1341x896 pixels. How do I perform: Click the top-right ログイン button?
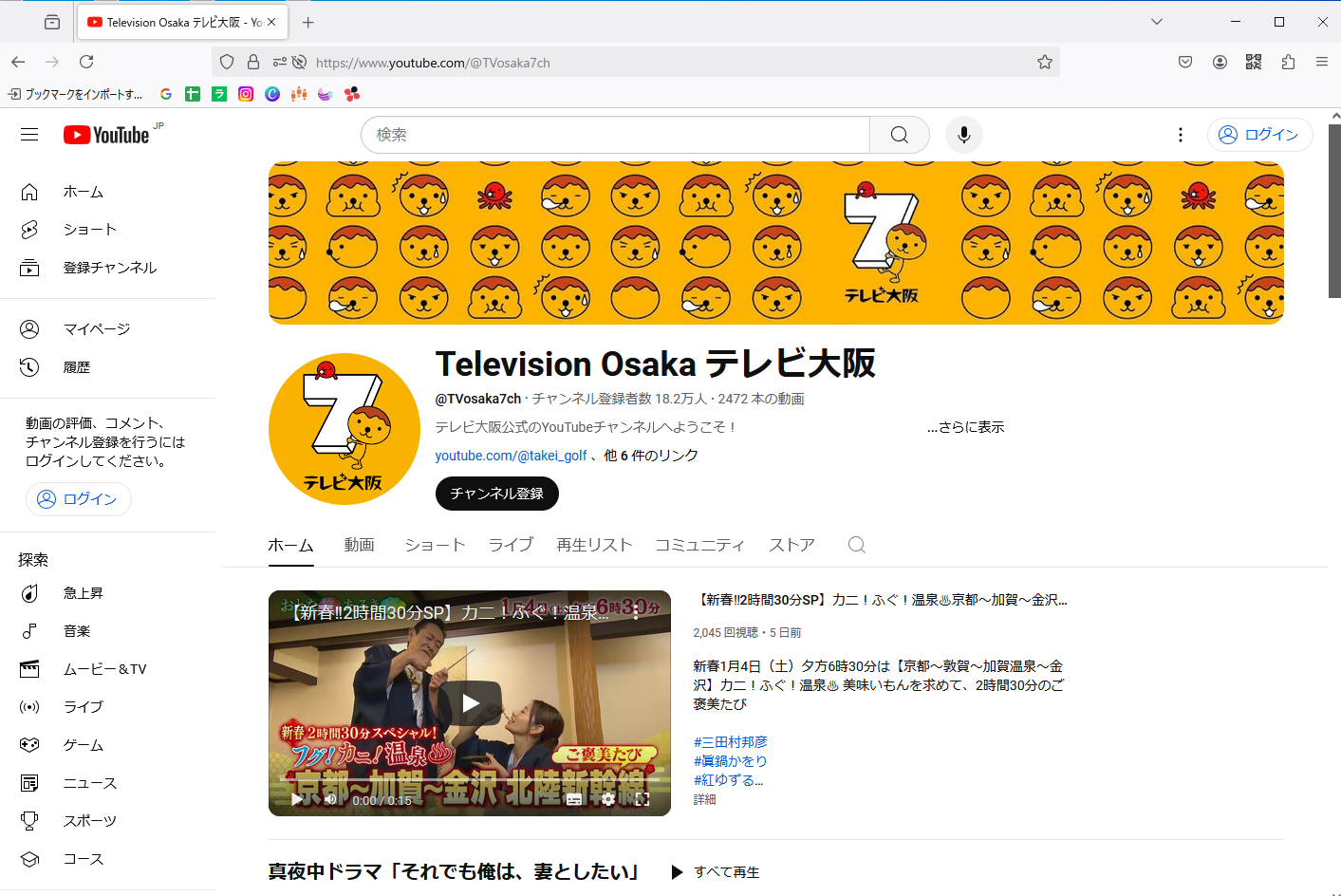click(x=1259, y=135)
